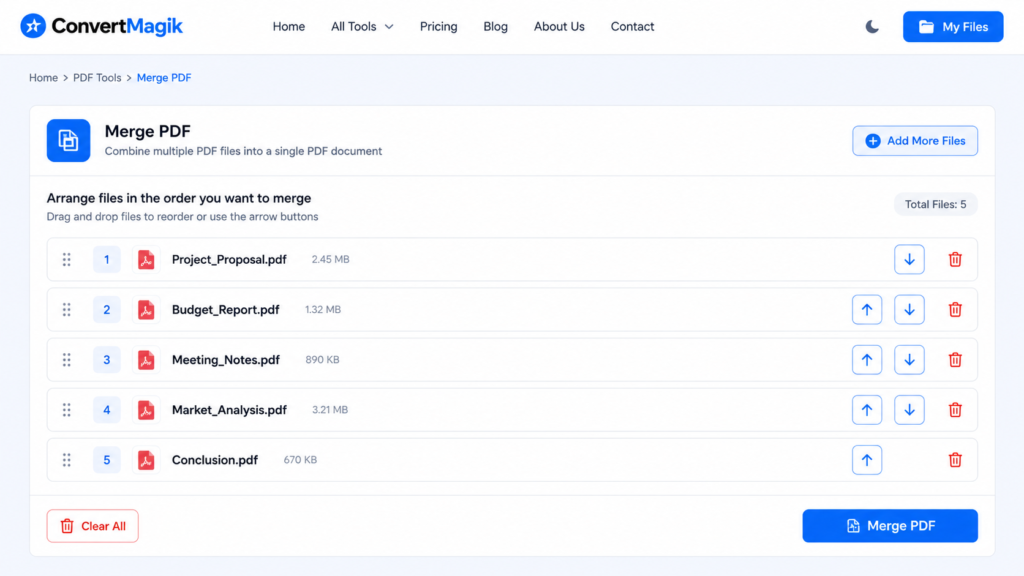
Task: Click the 1.32 MB file size
Action: (323, 310)
